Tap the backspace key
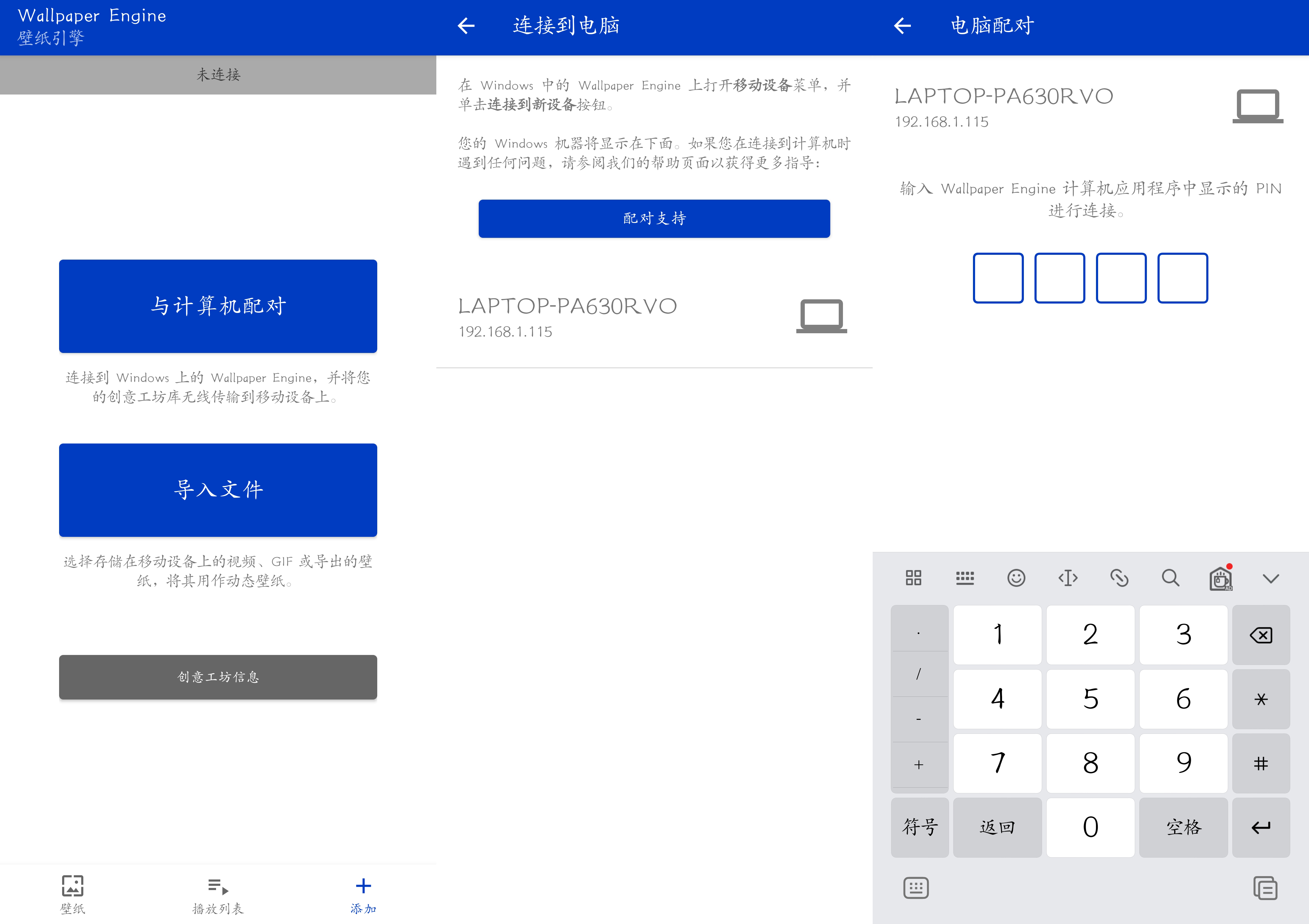Viewport: 1309px width, 924px height. (x=1261, y=635)
